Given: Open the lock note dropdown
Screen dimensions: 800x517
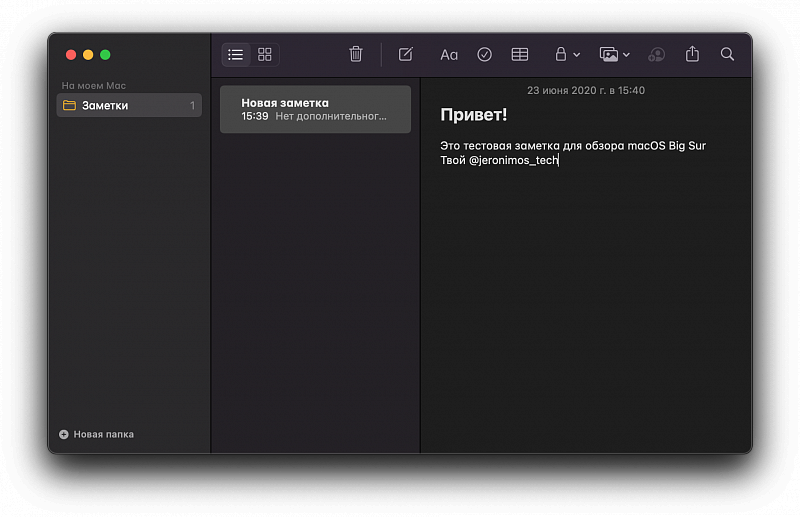Looking at the screenshot, I should click(567, 54).
